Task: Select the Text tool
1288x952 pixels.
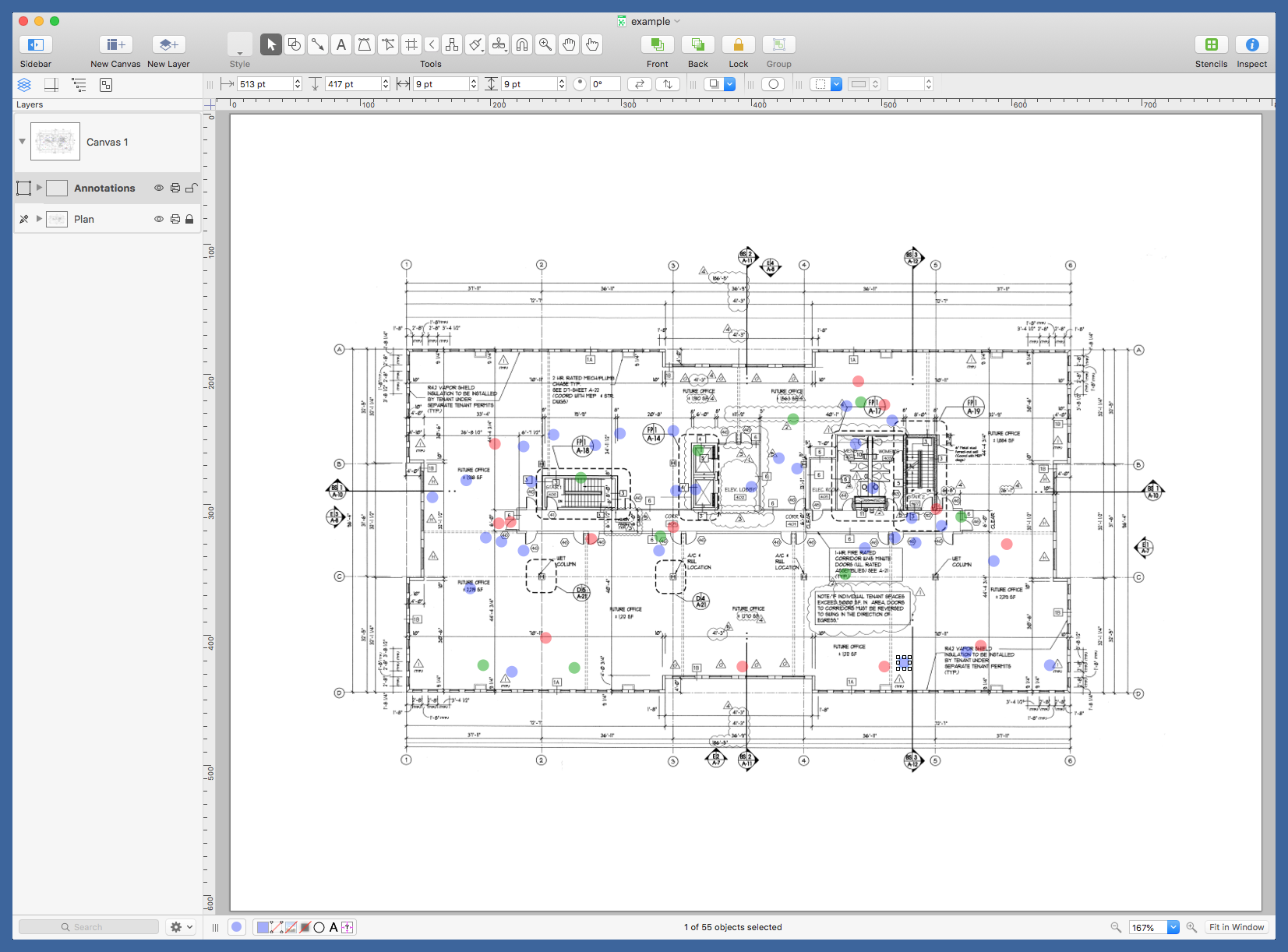Action: tap(341, 44)
